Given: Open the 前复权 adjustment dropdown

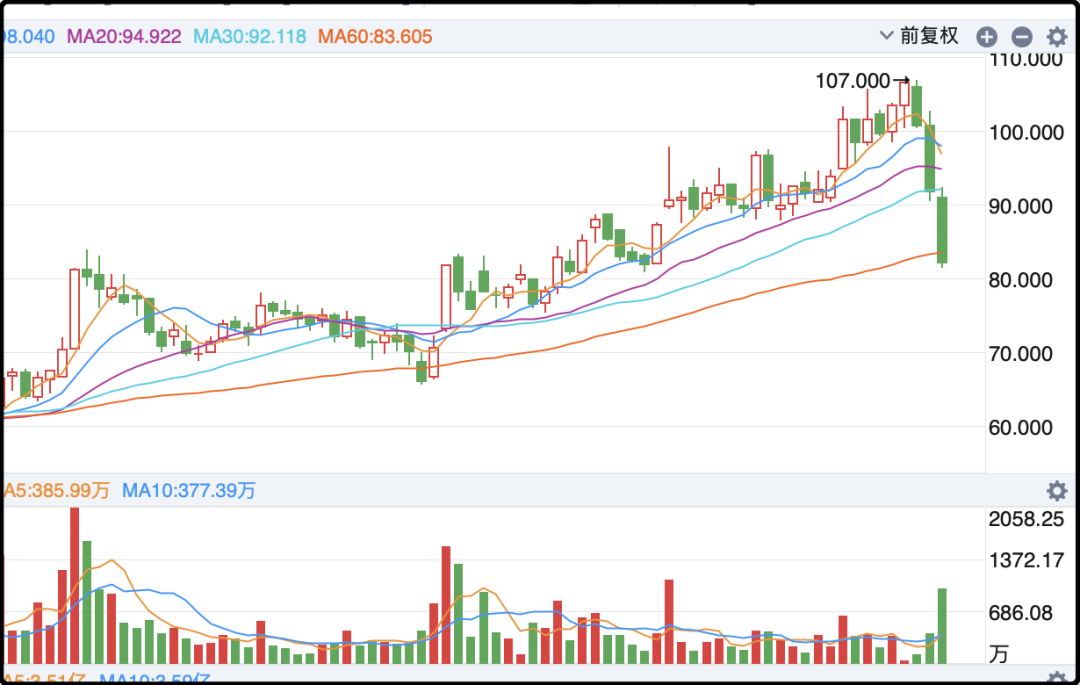Looking at the screenshot, I should tap(919, 36).
